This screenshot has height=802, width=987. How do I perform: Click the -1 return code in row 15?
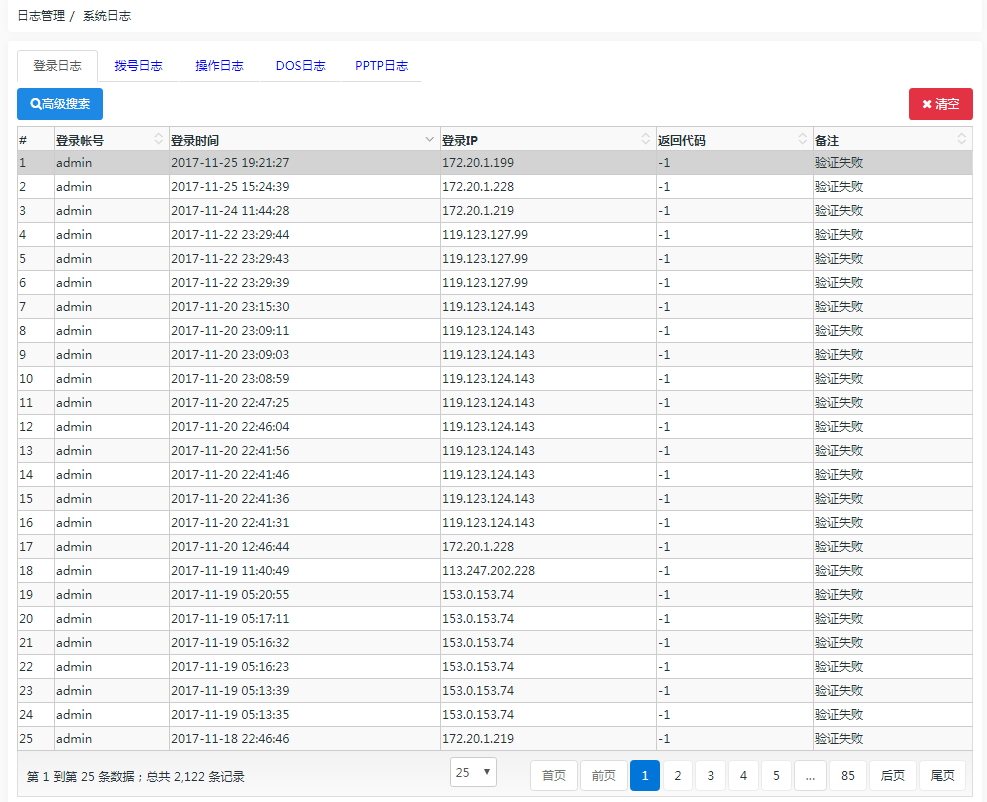pyautogui.click(x=664, y=499)
